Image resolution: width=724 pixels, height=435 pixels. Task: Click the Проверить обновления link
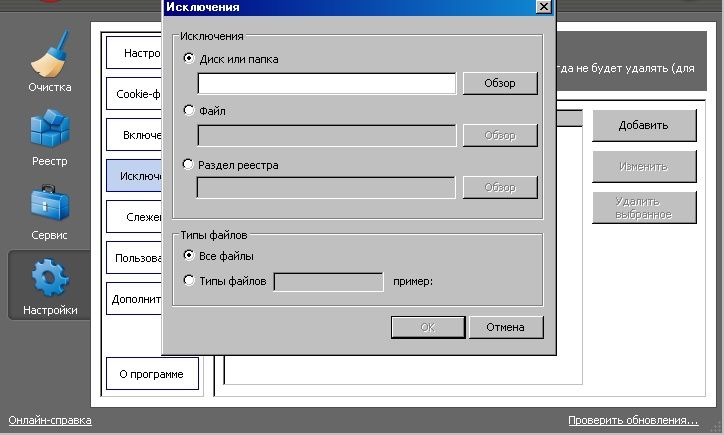coord(632,420)
